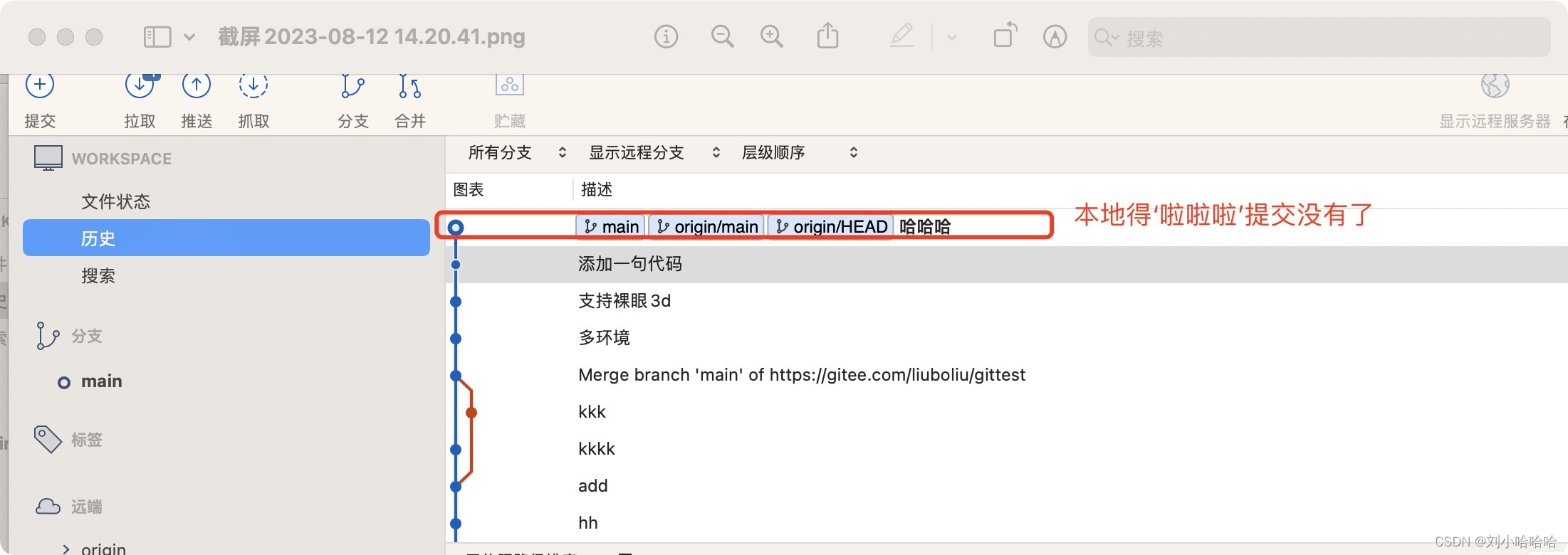This screenshot has height=555, width=1568.
Task: Open Preview's info inspector icon
Action: tap(667, 36)
